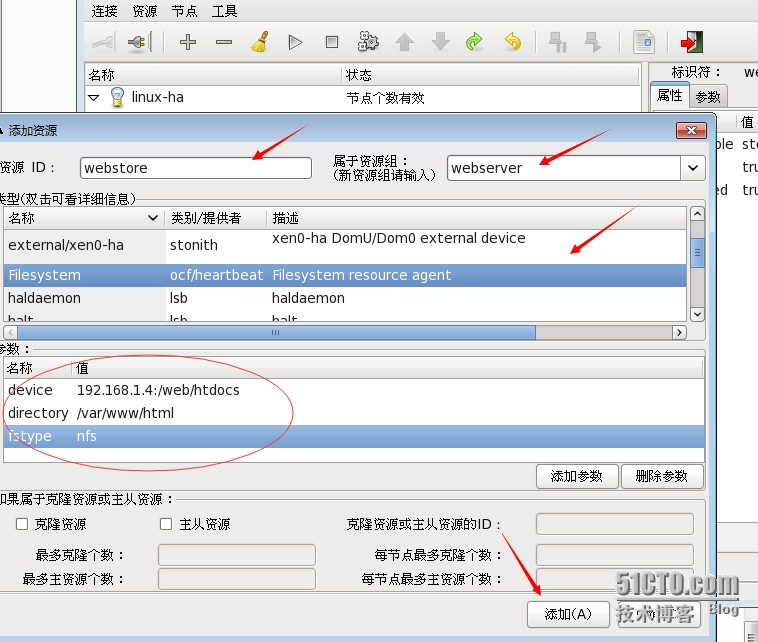Click the yellow curved-arrow toolbar icon
Image resolution: width=758 pixels, height=642 pixels.
tap(512, 42)
